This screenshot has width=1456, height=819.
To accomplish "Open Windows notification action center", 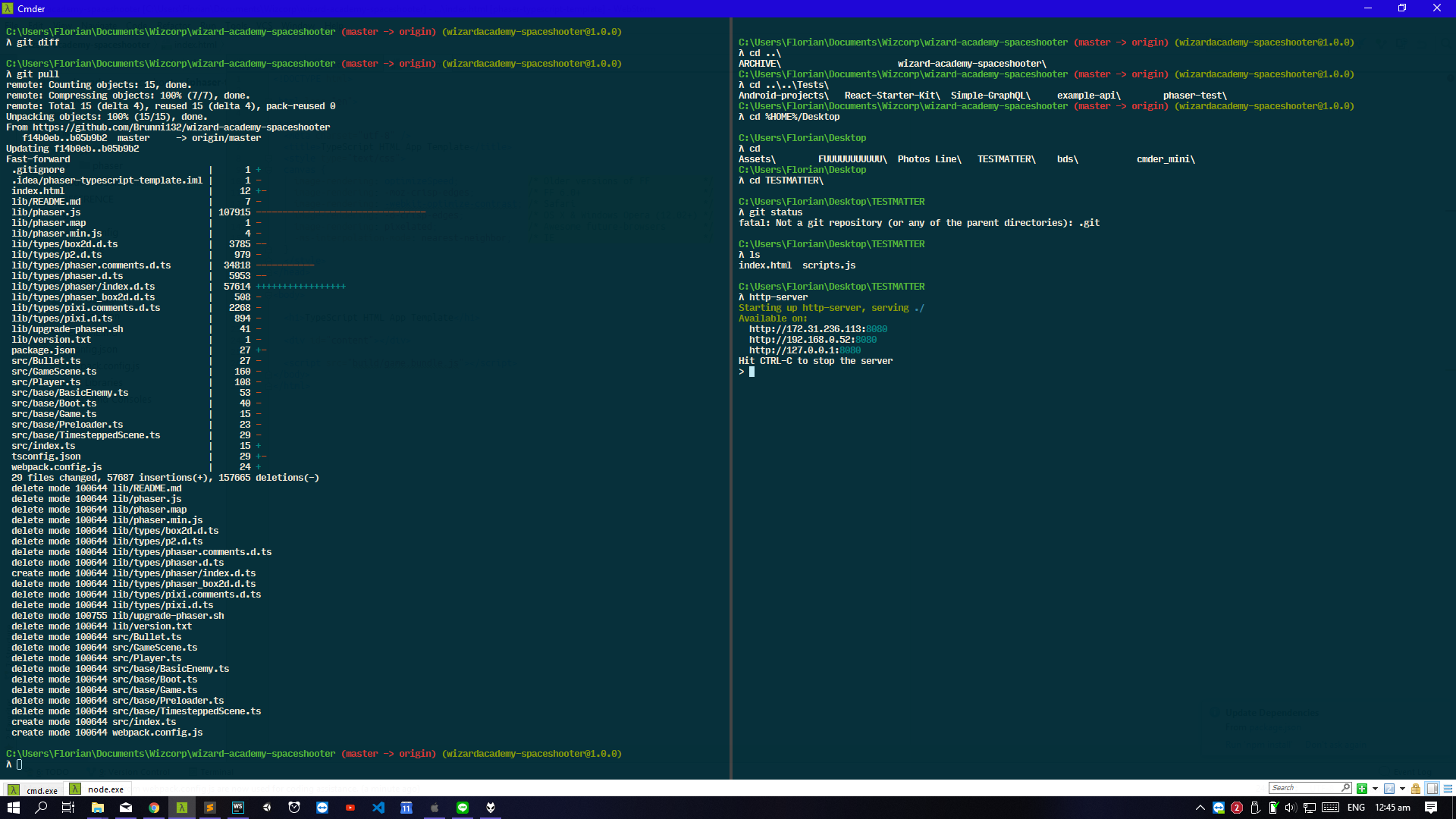I will (1431, 808).
